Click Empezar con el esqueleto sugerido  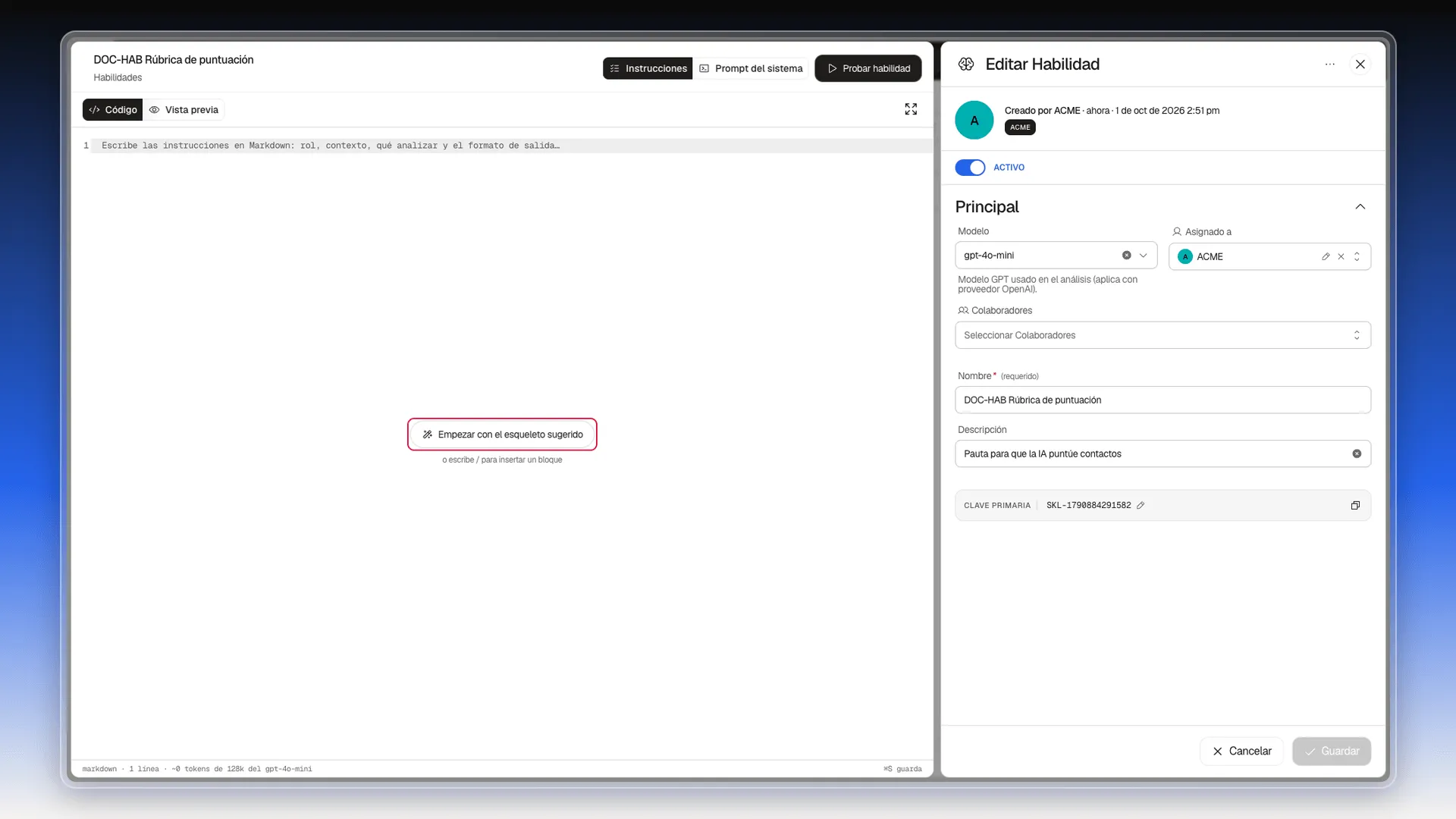pos(502,435)
